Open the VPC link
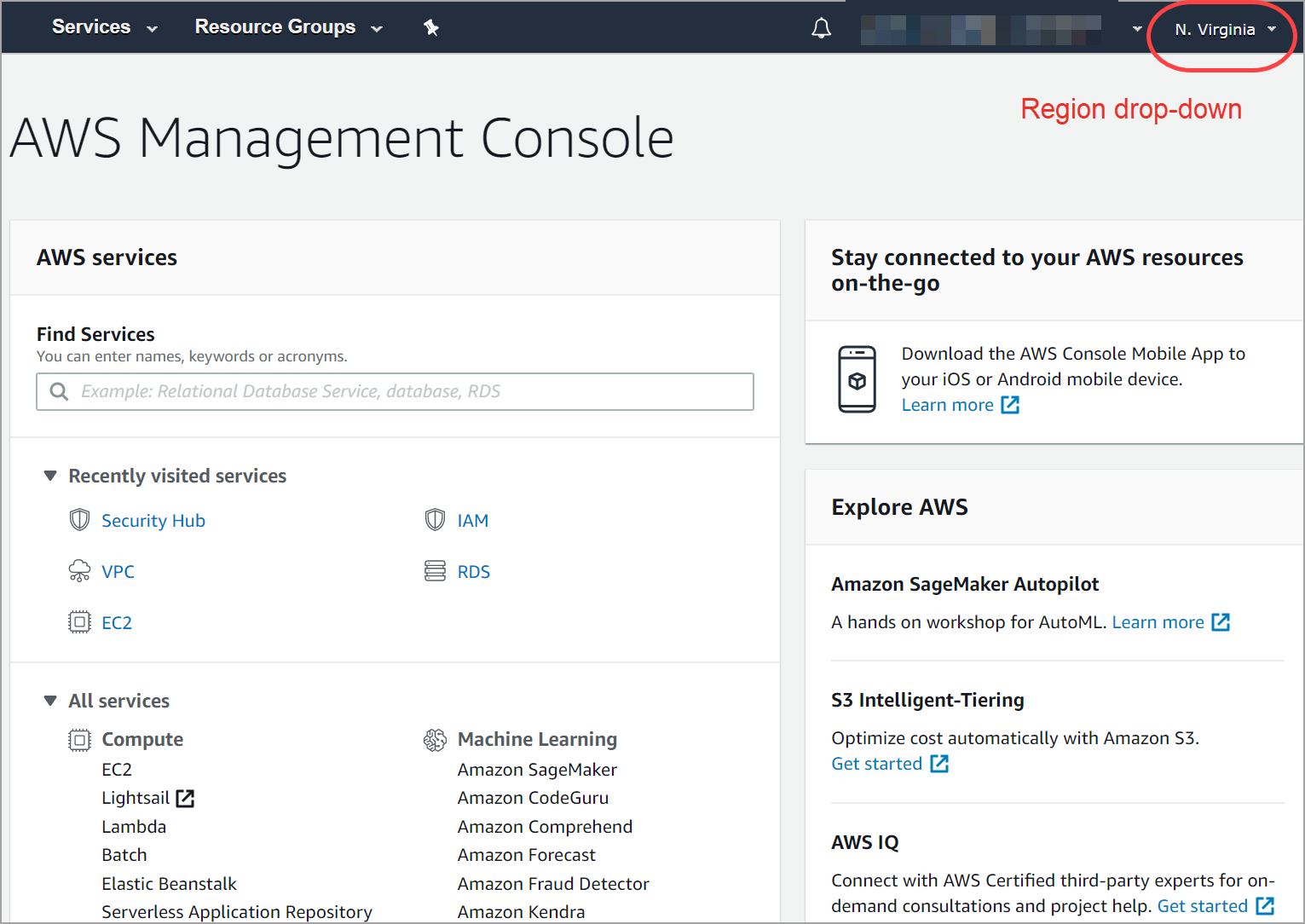1305x924 pixels. (118, 572)
